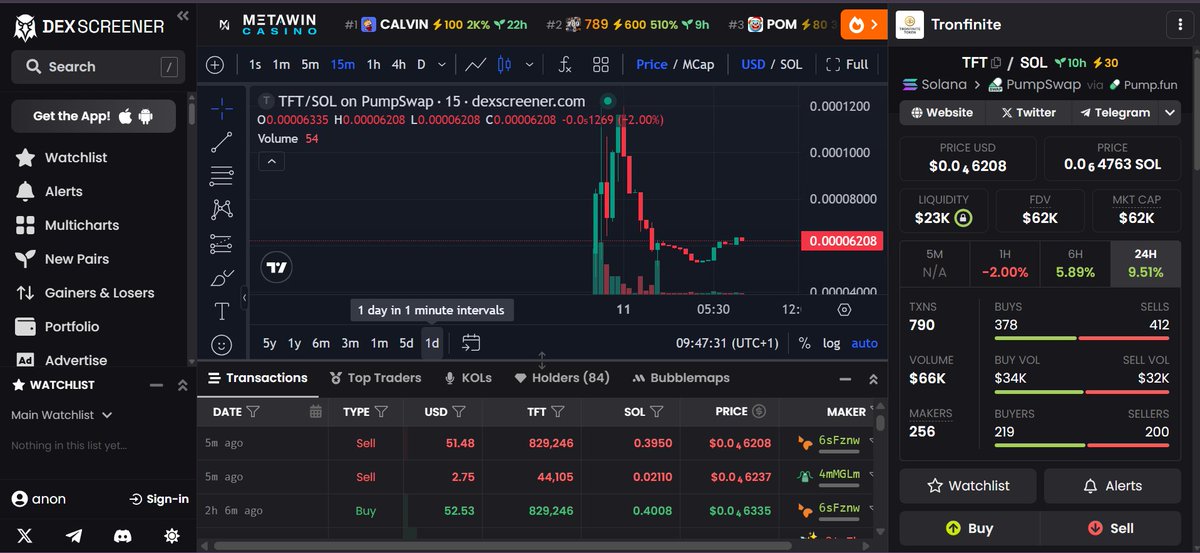Open the forecasting and measurement tools
Image resolution: width=1200 pixels, height=553 pixels.
pyautogui.click(x=222, y=244)
